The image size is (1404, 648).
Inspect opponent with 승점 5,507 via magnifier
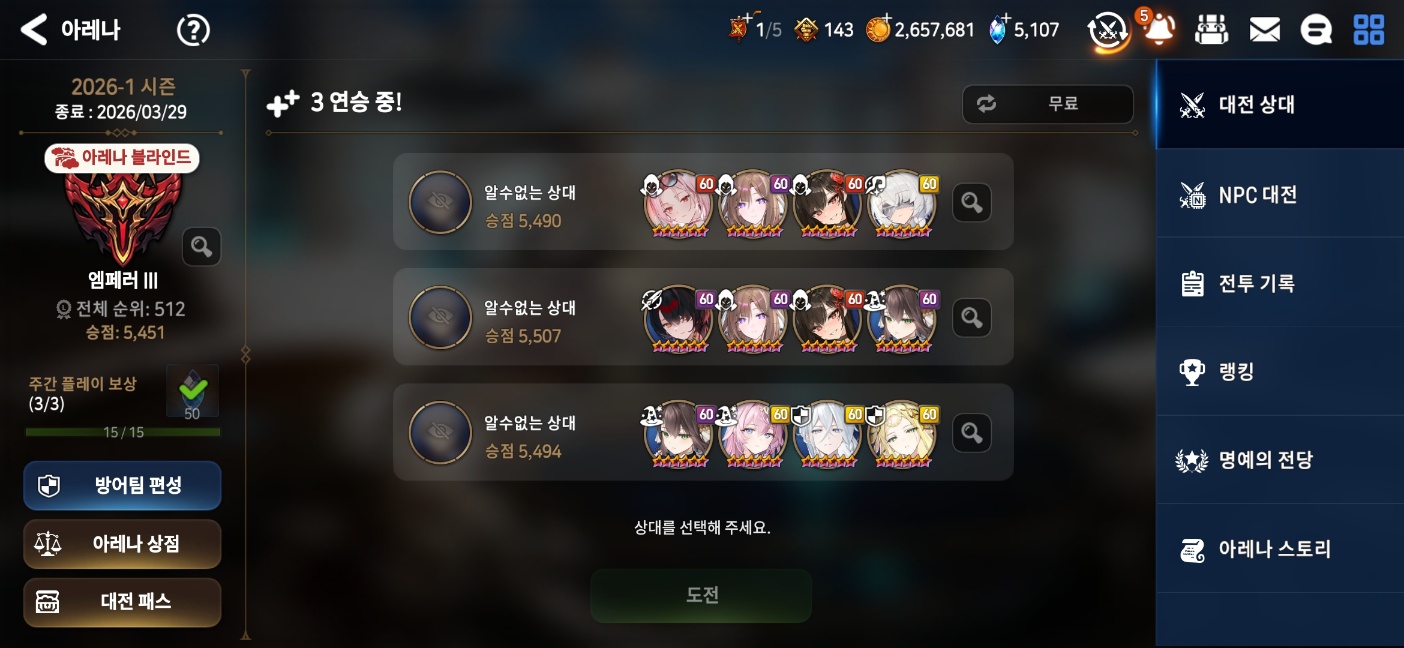click(x=971, y=318)
